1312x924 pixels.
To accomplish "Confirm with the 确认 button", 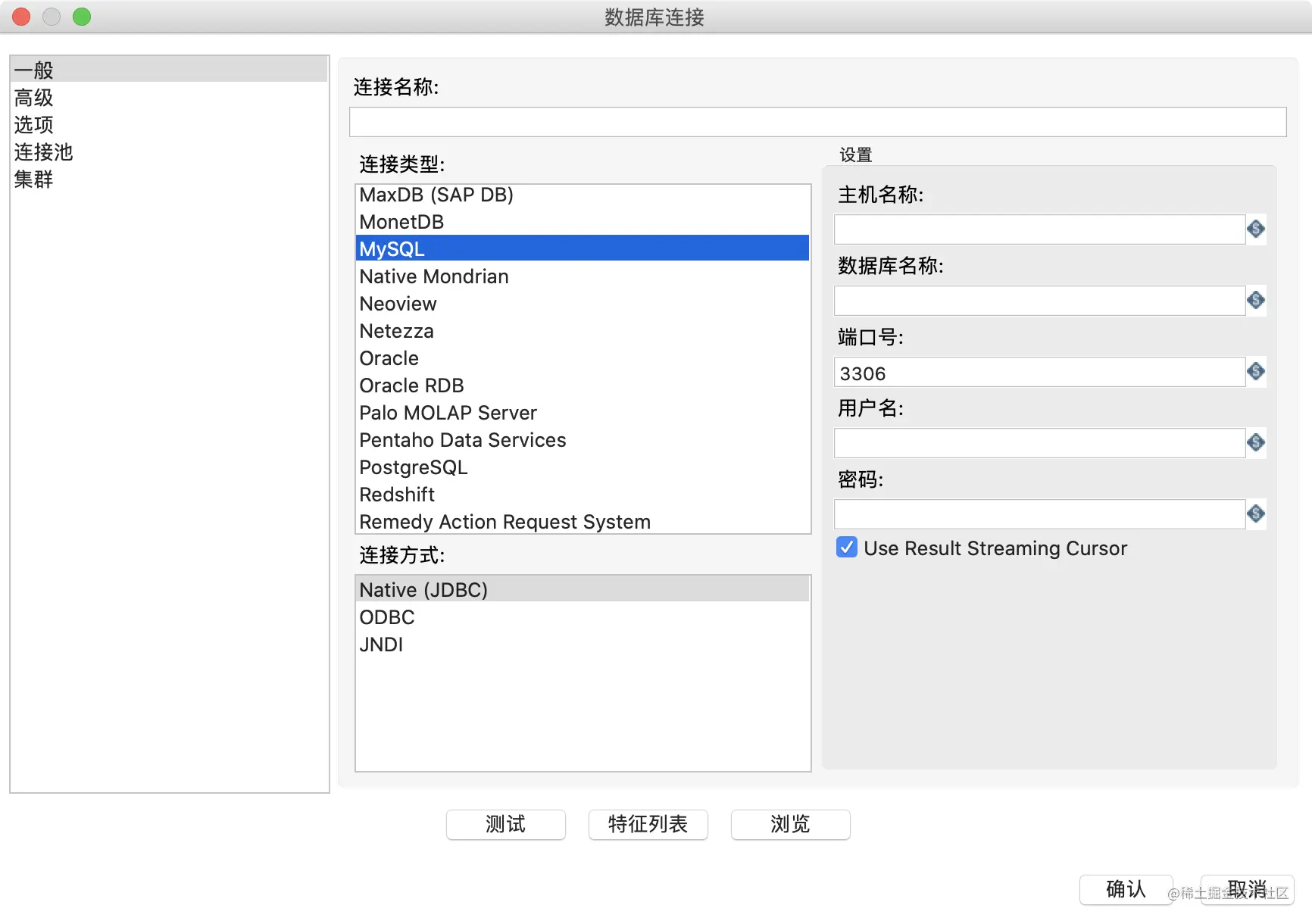I will [x=1126, y=889].
